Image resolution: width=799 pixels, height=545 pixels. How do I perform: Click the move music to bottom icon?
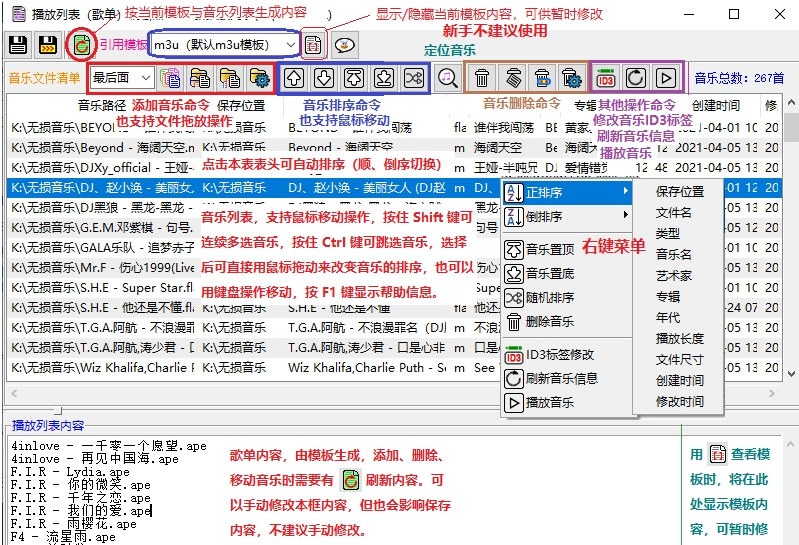384,77
